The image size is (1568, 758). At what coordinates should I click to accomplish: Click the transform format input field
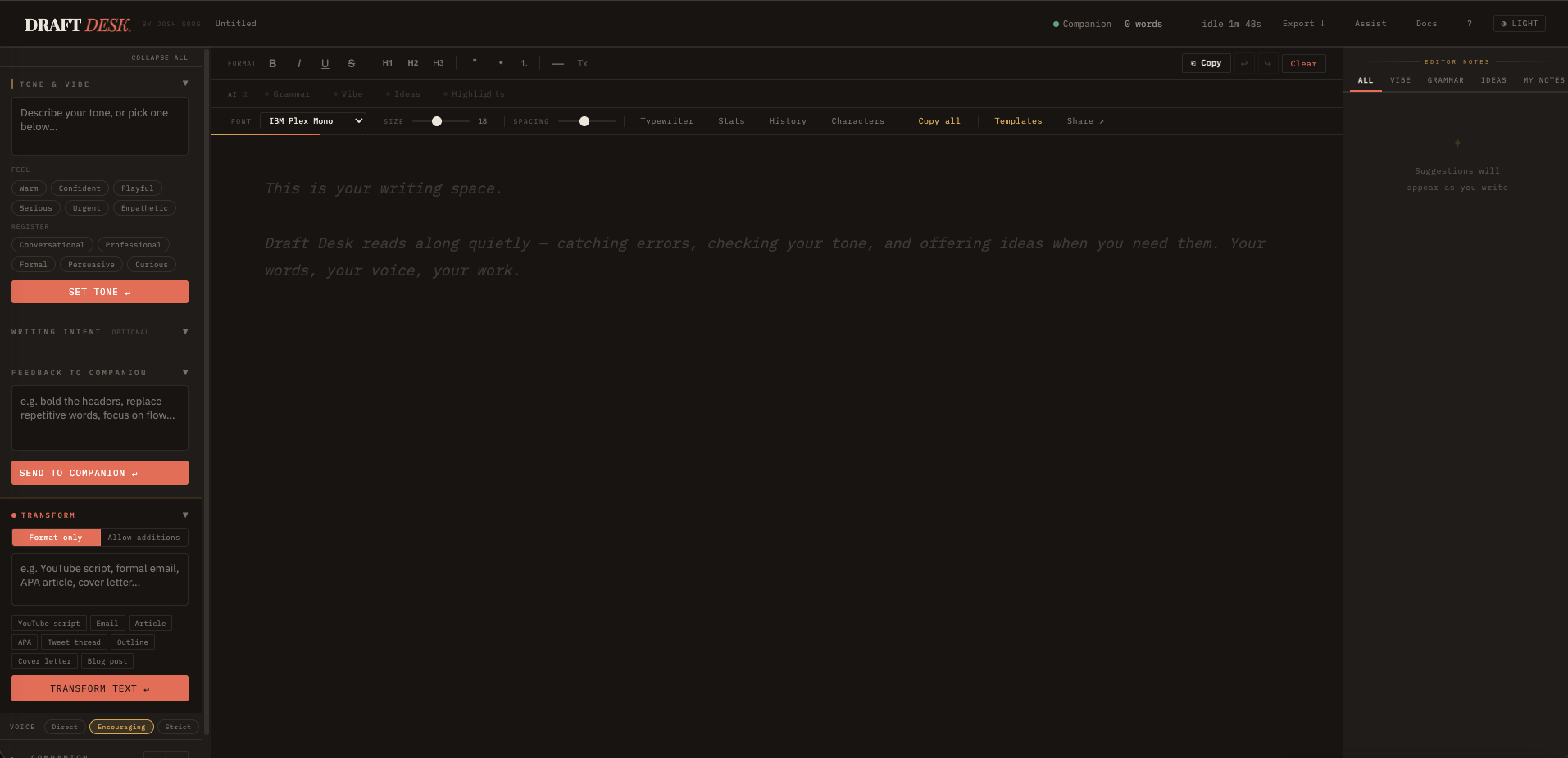[100, 579]
